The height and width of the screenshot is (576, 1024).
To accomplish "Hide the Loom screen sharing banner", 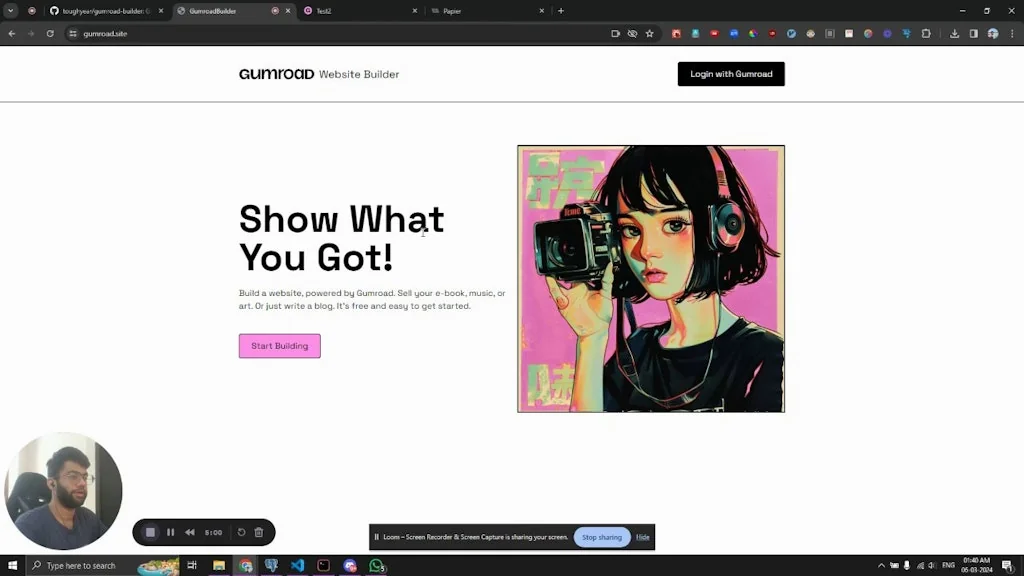I will 642,537.
